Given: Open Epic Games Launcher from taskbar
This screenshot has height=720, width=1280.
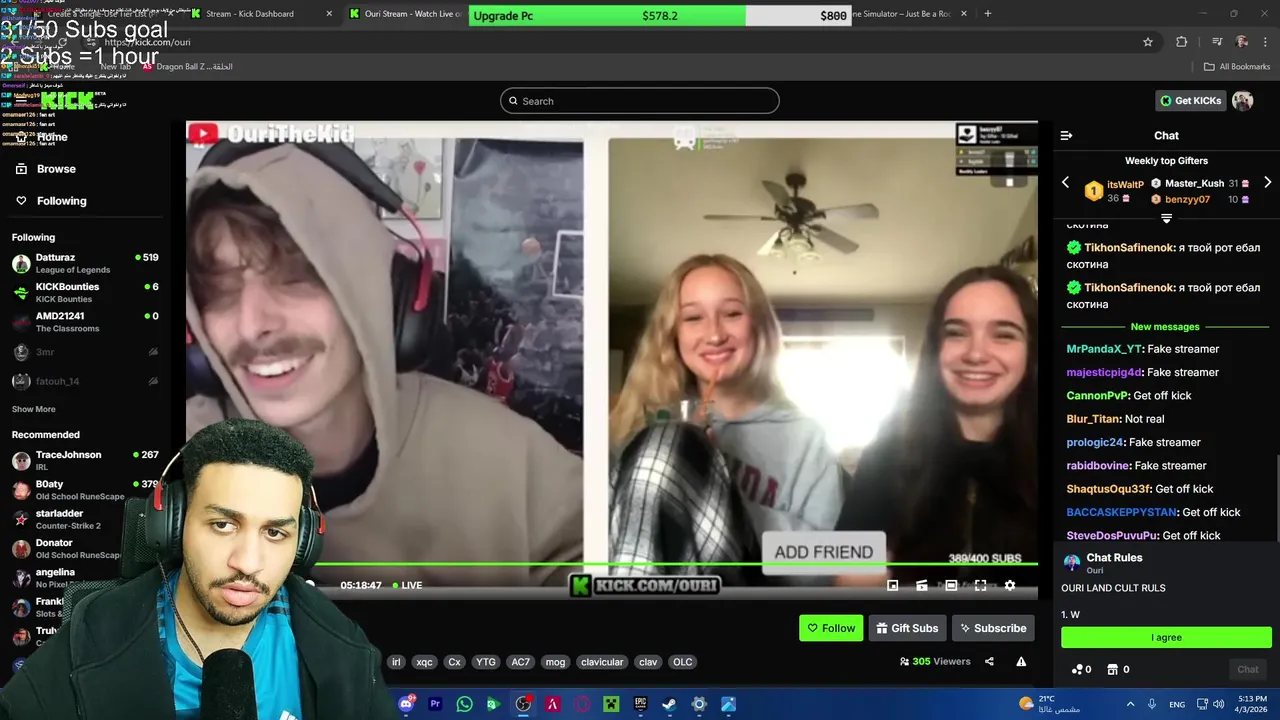Looking at the screenshot, I should click(640, 704).
